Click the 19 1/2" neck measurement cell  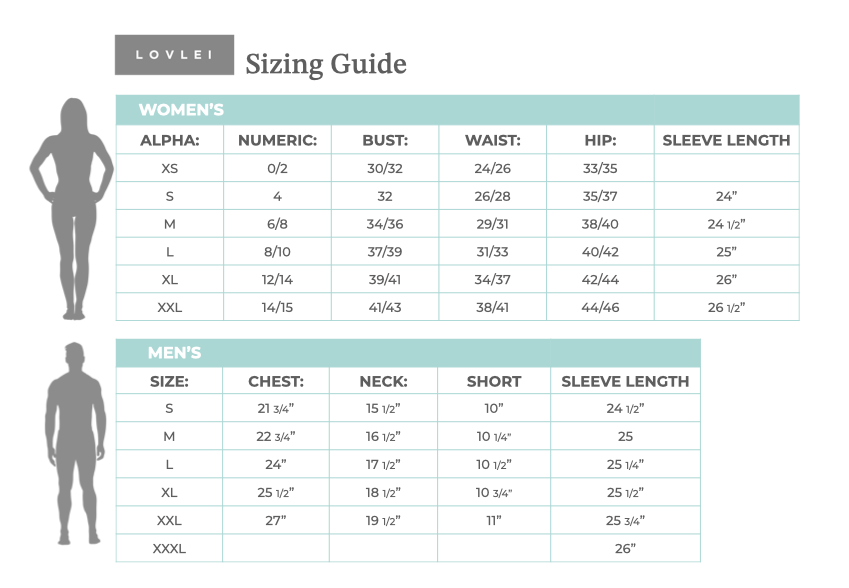384,520
